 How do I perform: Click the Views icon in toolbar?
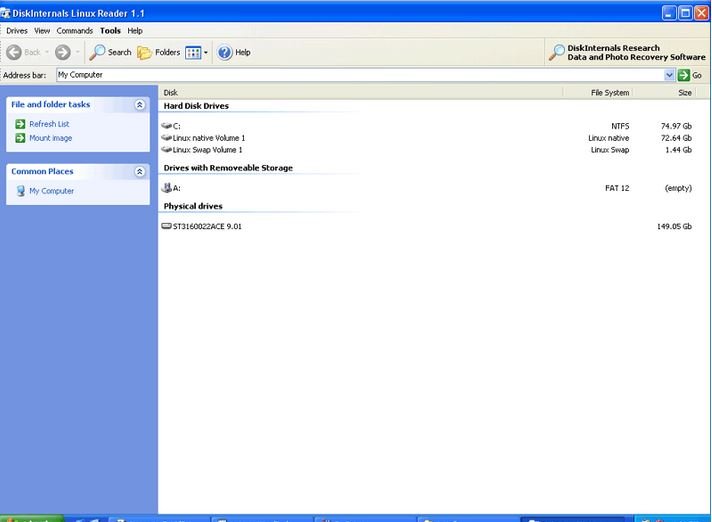coord(193,53)
